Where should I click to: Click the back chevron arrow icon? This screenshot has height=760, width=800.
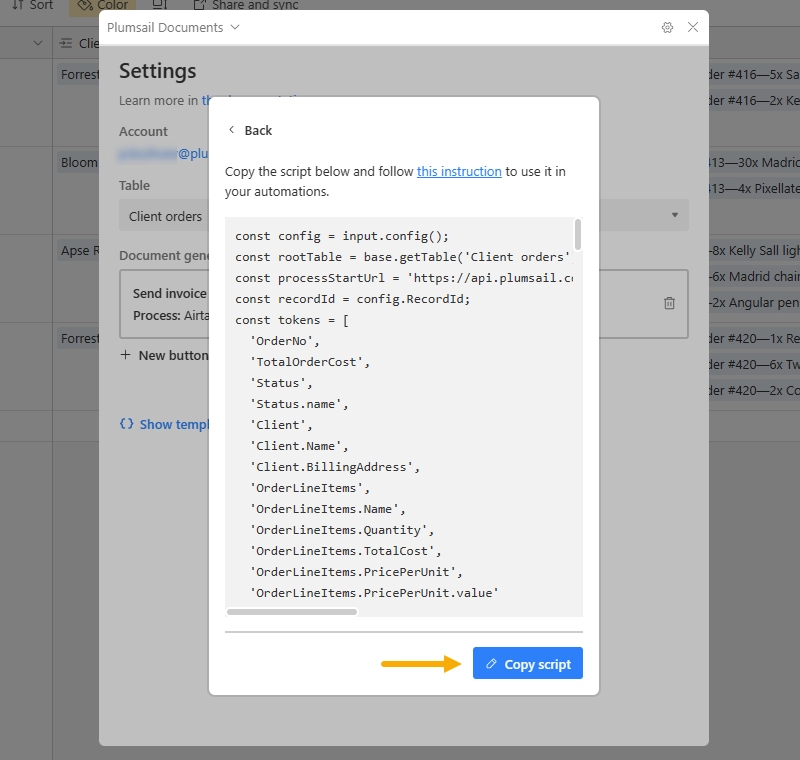[x=232, y=130]
